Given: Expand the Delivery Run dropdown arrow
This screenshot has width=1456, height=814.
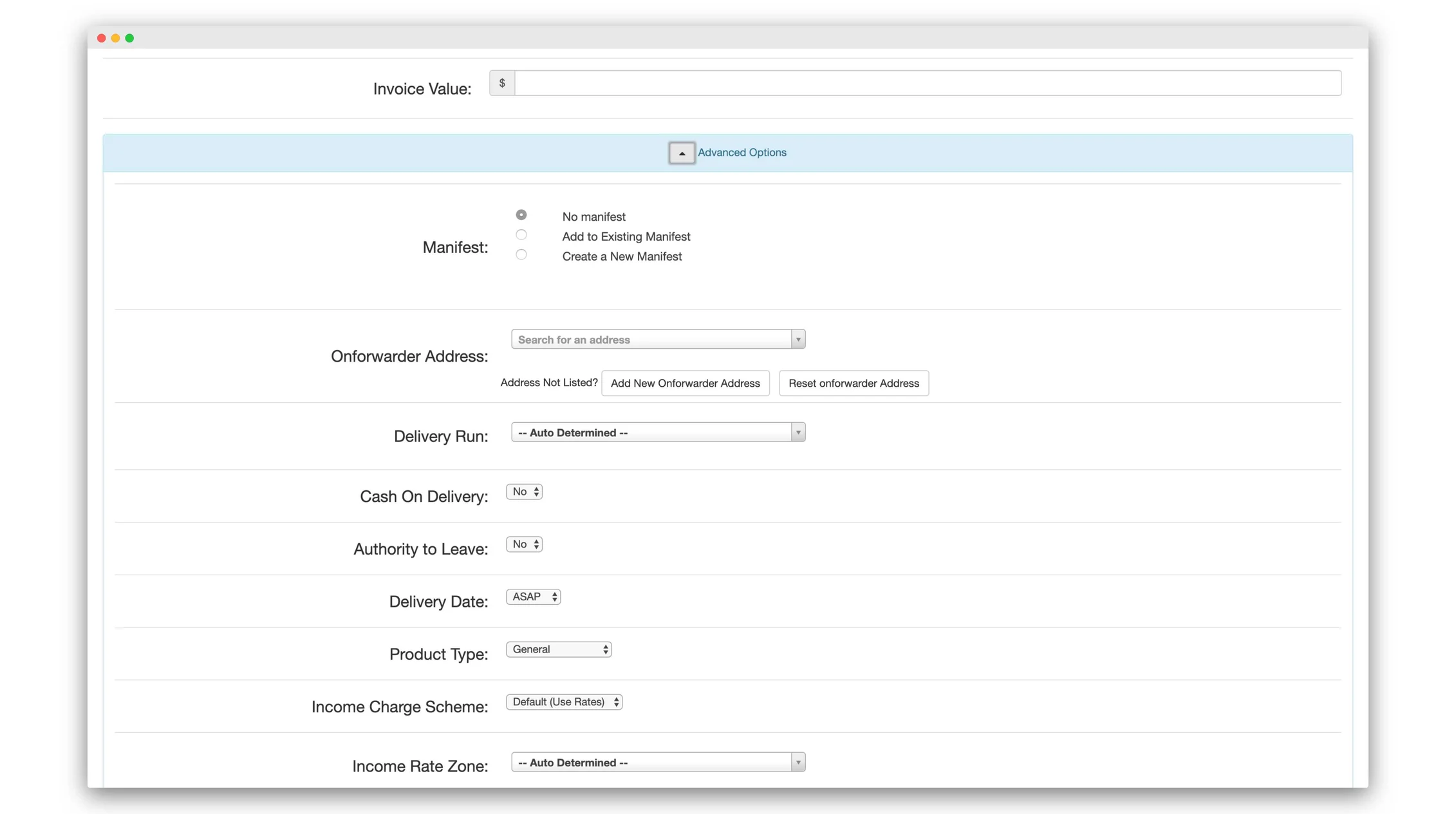Looking at the screenshot, I should [x=798, y=432].
